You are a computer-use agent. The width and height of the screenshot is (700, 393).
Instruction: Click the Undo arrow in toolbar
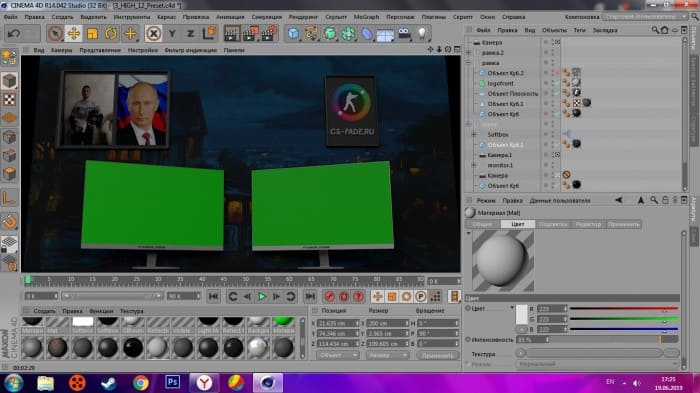[x=14, y=33]
